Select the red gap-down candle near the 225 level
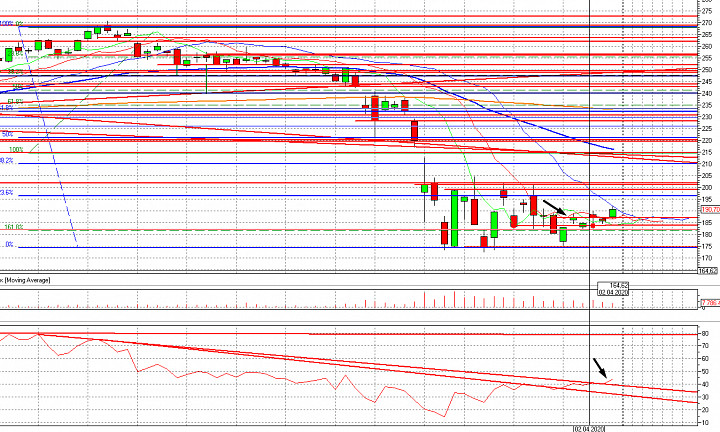 click(x=414, y=130)
